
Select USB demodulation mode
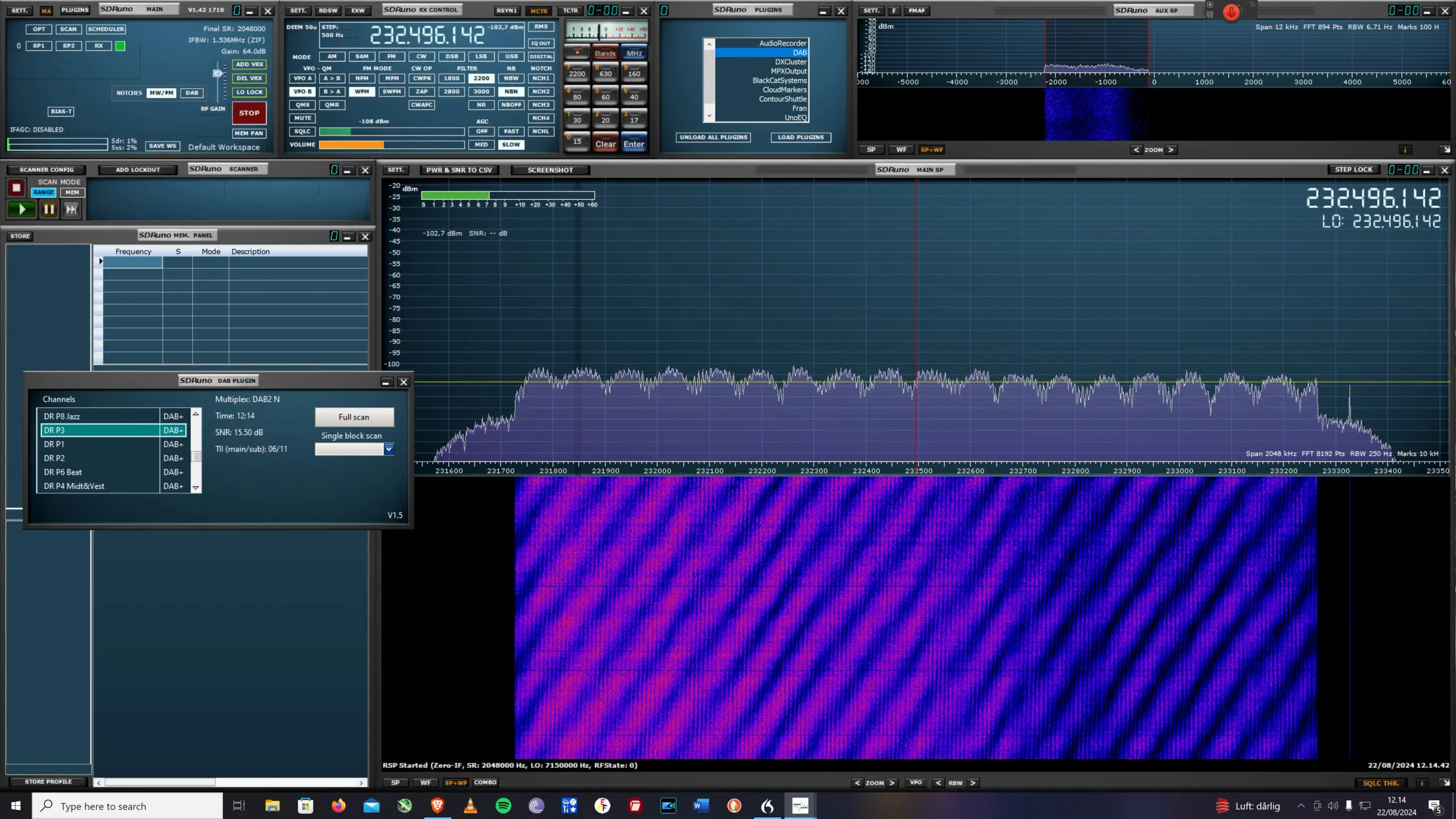coord(511,57)
